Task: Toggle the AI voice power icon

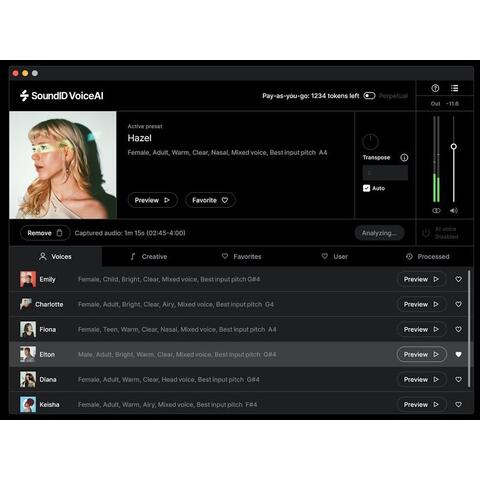Action: (x=426, y=233)
